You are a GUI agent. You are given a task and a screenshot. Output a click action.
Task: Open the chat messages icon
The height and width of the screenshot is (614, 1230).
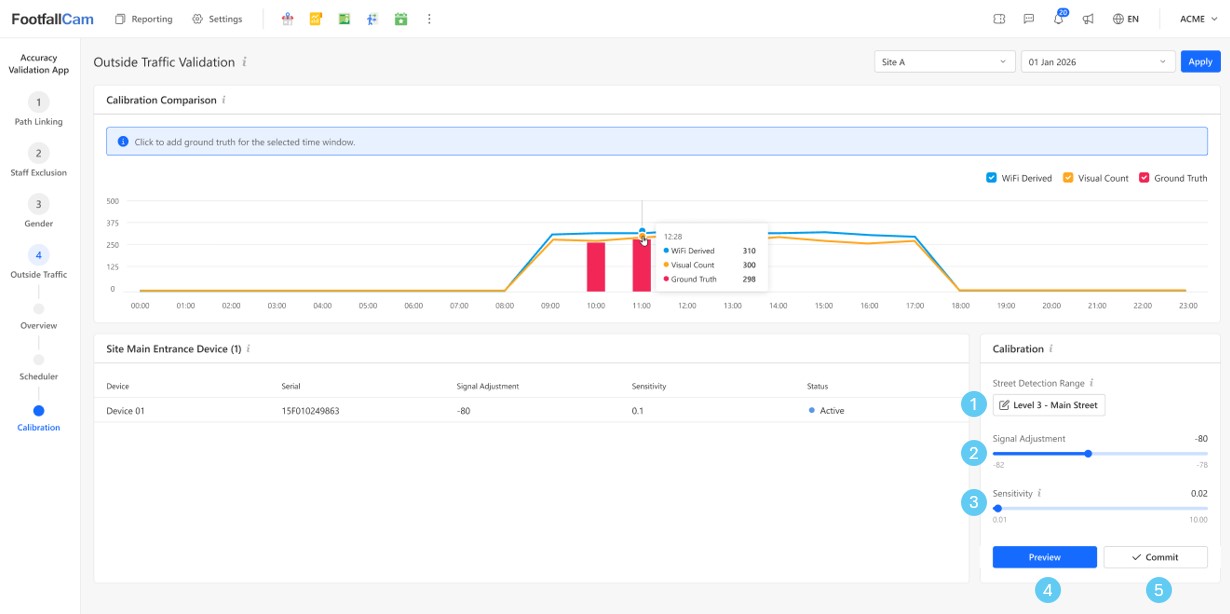point(1028,19)
